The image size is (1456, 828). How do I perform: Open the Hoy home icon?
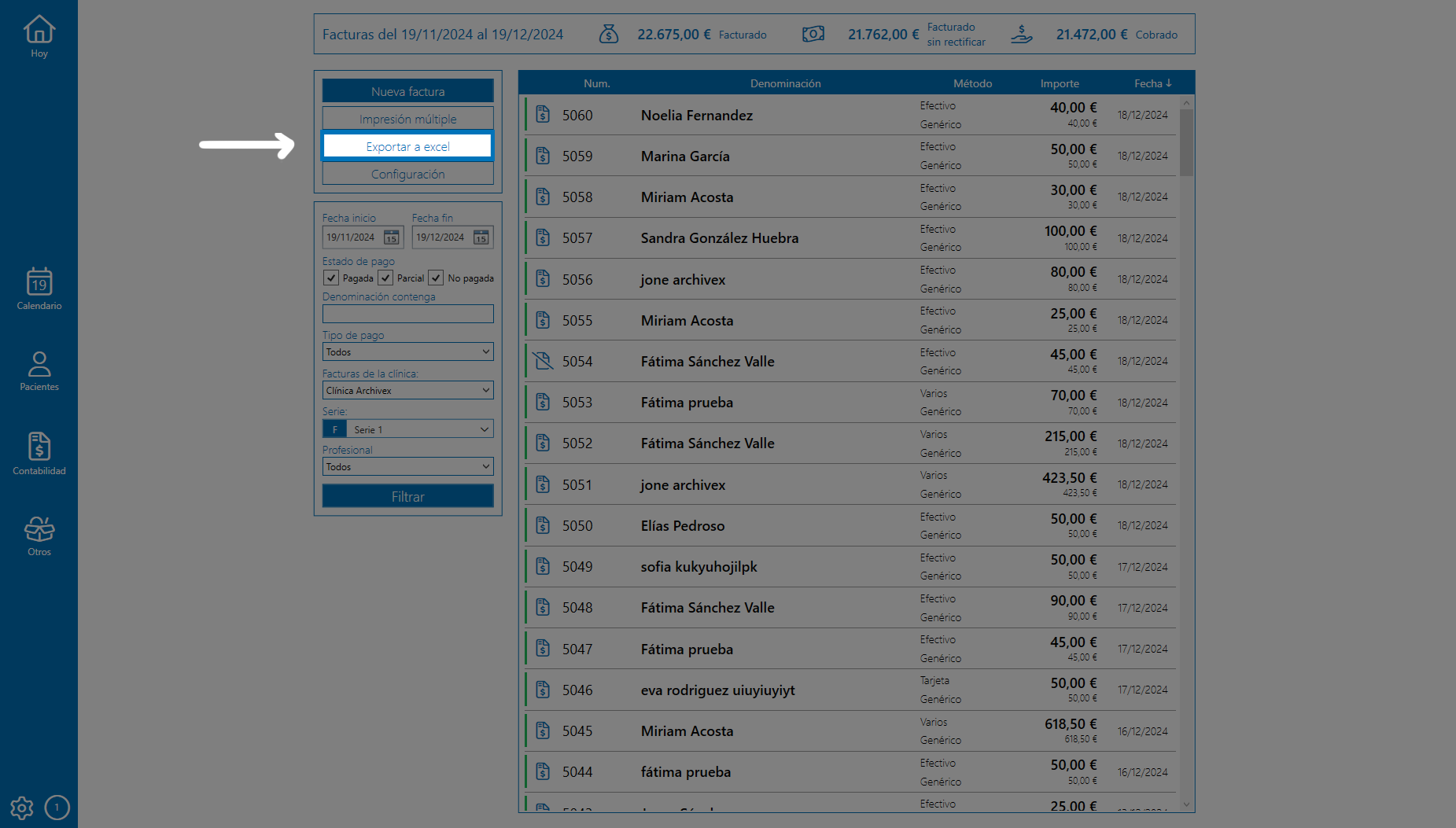coord(39,36)
